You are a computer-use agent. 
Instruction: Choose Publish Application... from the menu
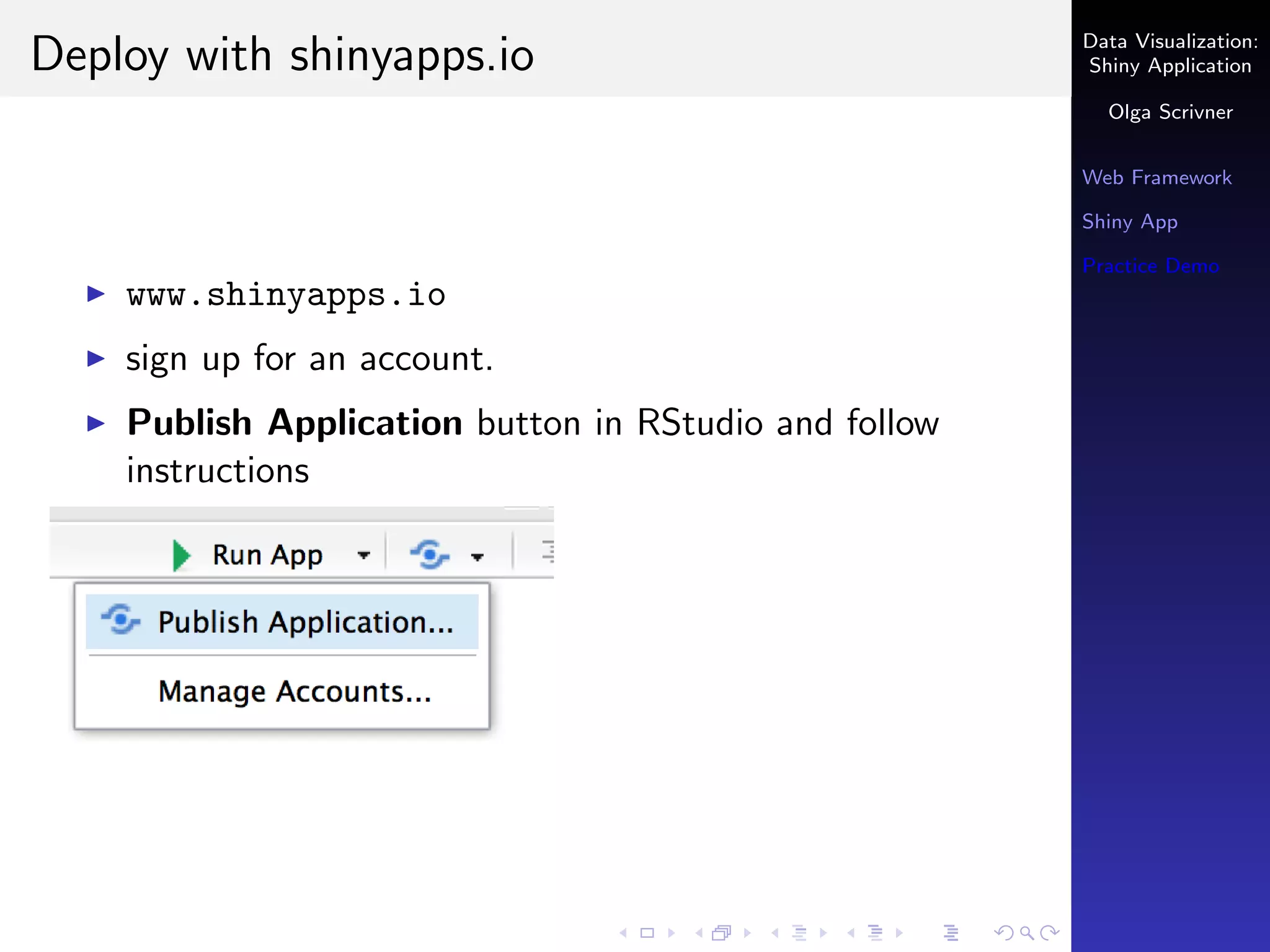pyautogui.click(x=282, y=622)
